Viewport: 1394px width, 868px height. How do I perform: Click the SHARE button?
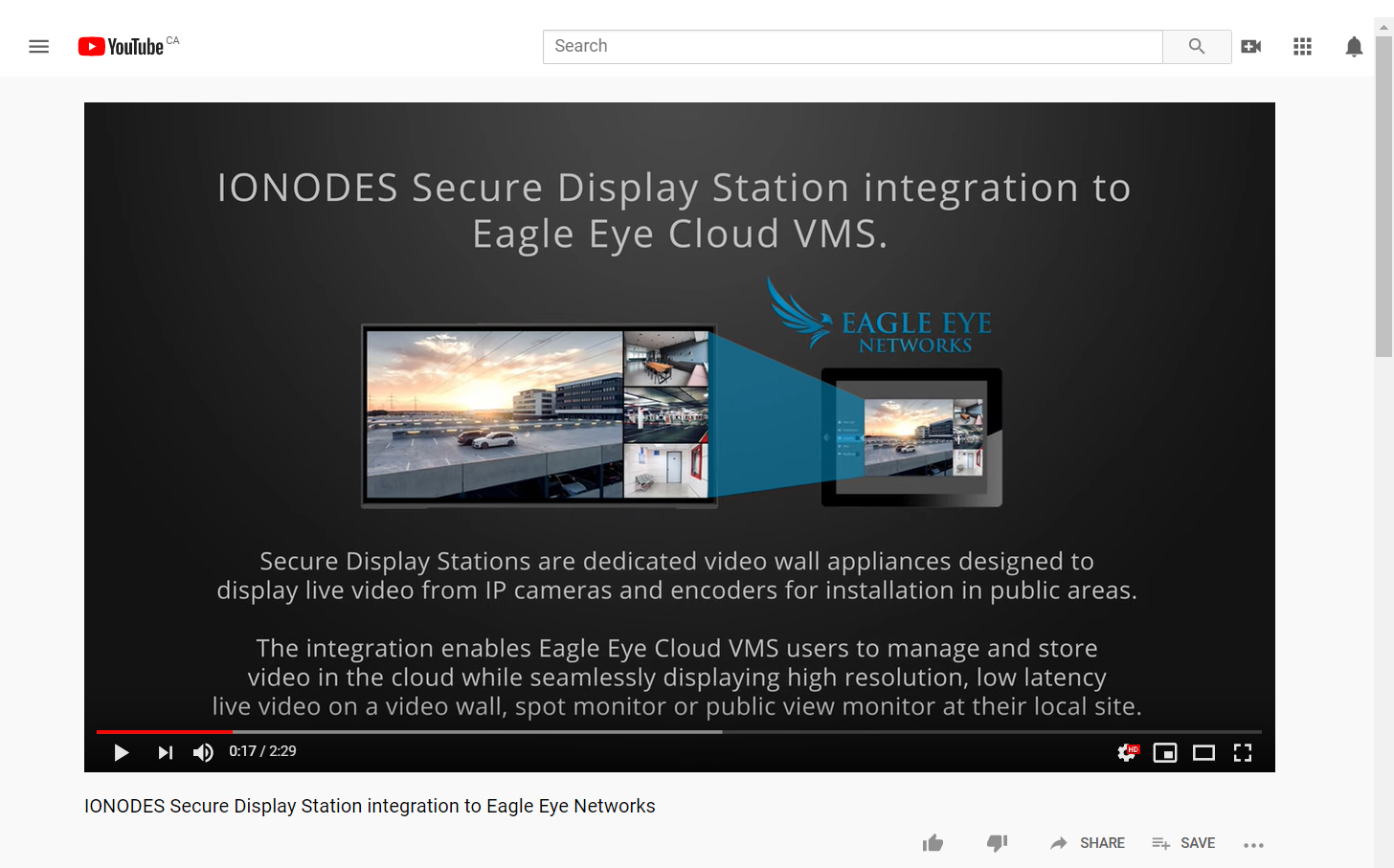1088,843
